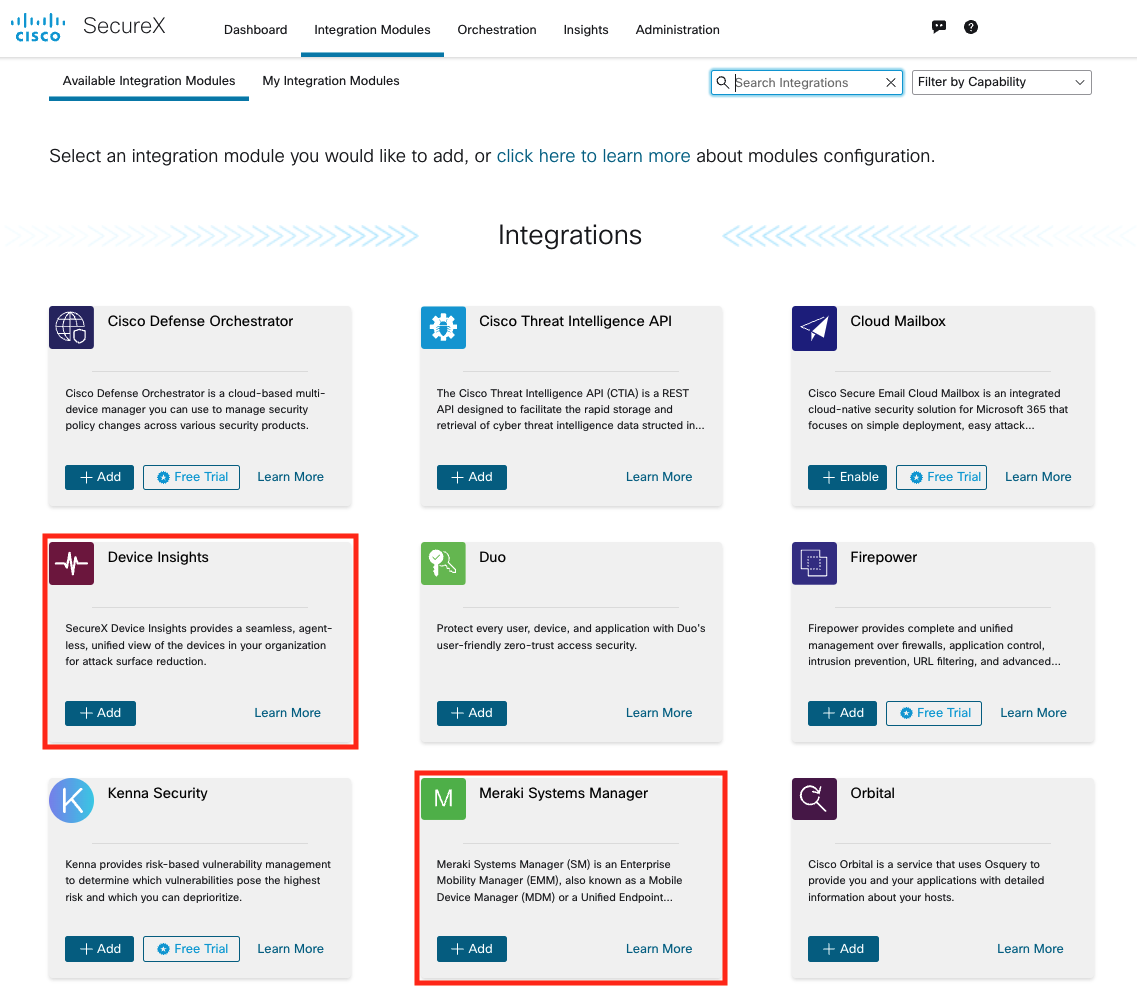Follow the 'click here to learn more' link
The image size is (1137, 1000).
[593, 156]
